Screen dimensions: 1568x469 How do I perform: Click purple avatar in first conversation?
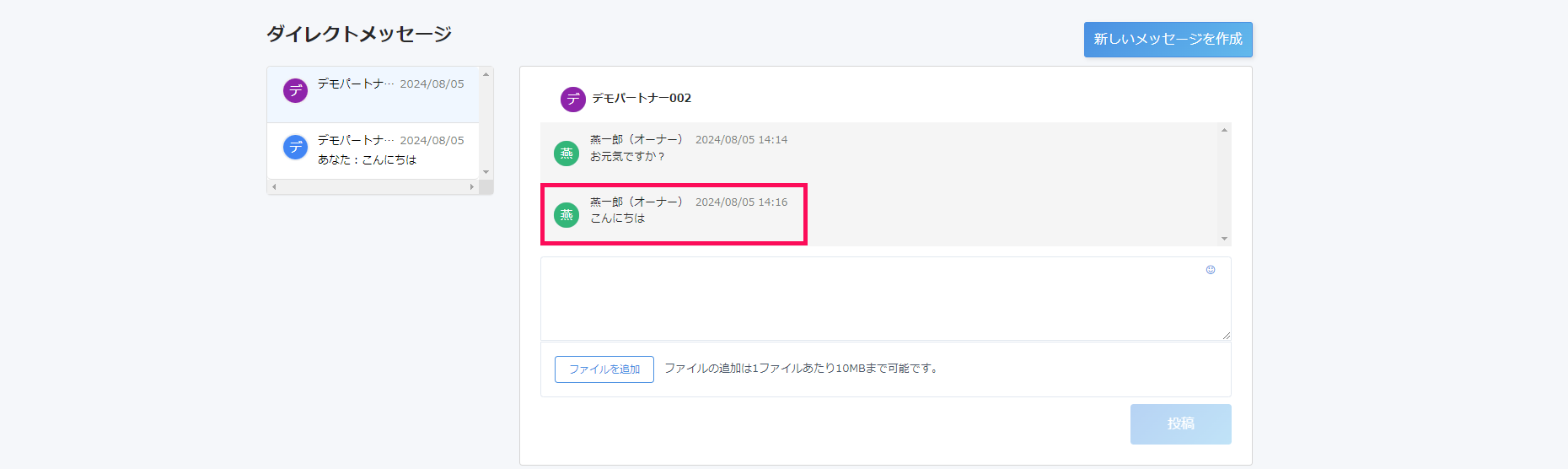pyautogui.click(x=295, y=90)
